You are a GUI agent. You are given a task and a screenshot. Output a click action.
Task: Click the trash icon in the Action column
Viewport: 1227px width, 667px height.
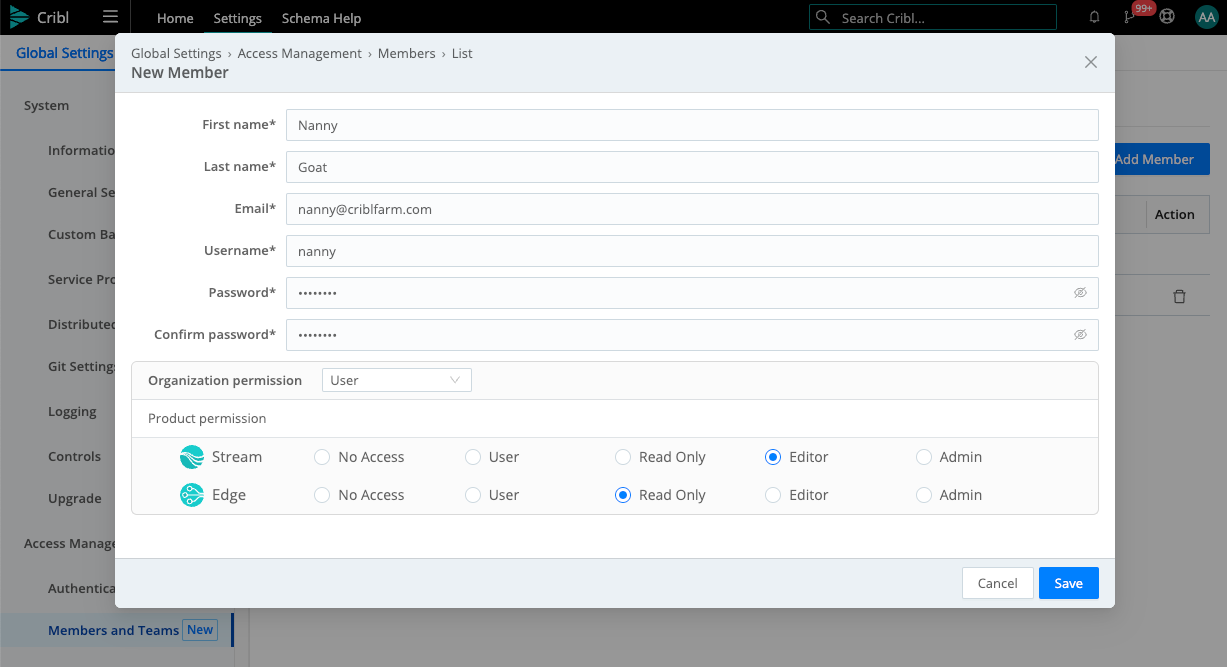[x=1179, y=296]
